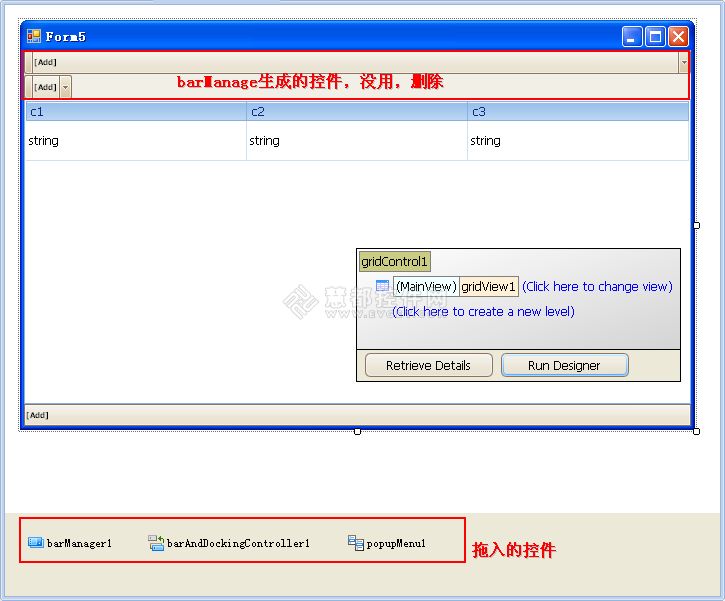
Task: Select the string cell under c3
Action: click(578, 141)
